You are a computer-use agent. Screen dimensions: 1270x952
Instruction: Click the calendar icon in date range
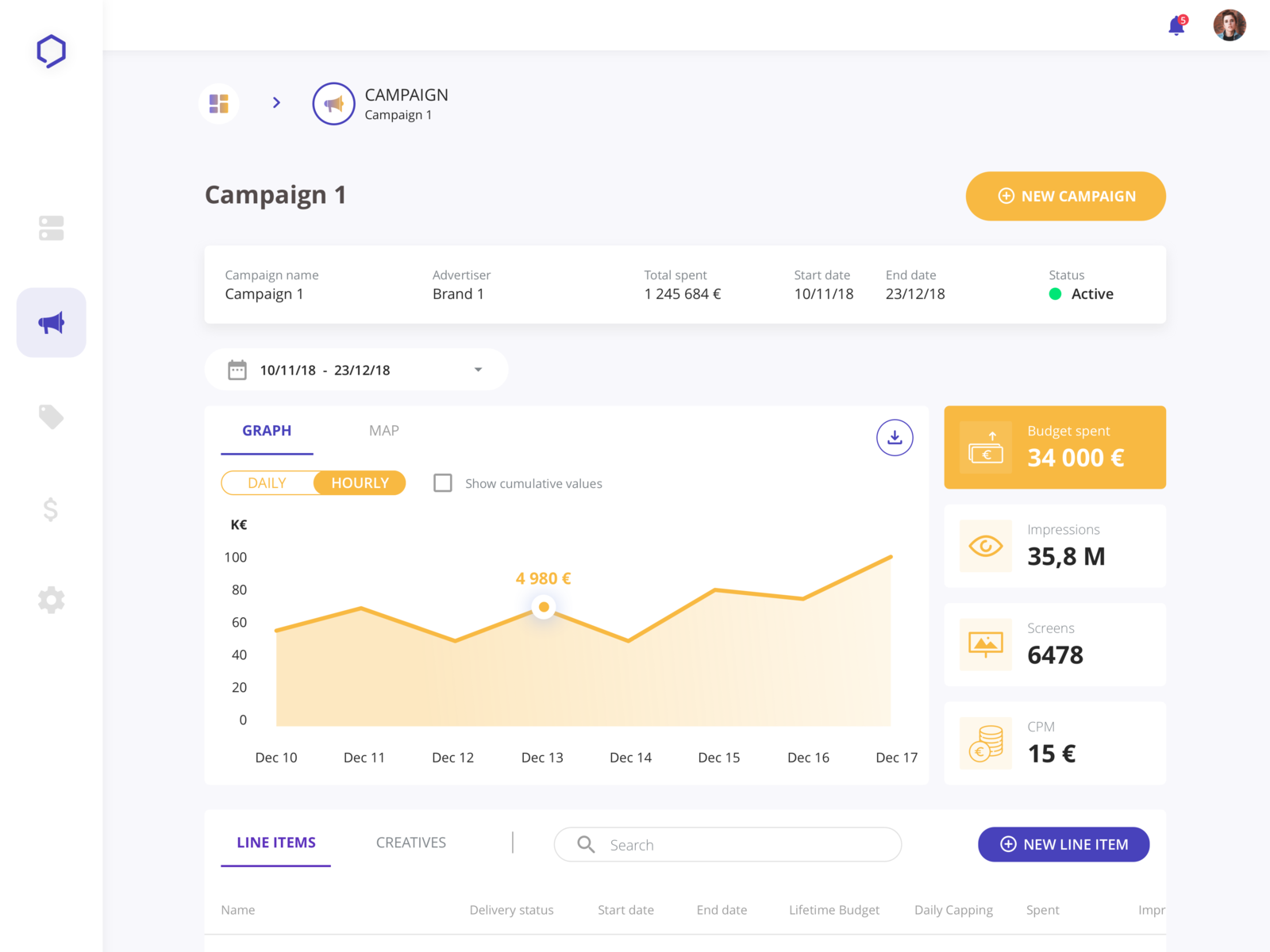(x=237, y=370)
